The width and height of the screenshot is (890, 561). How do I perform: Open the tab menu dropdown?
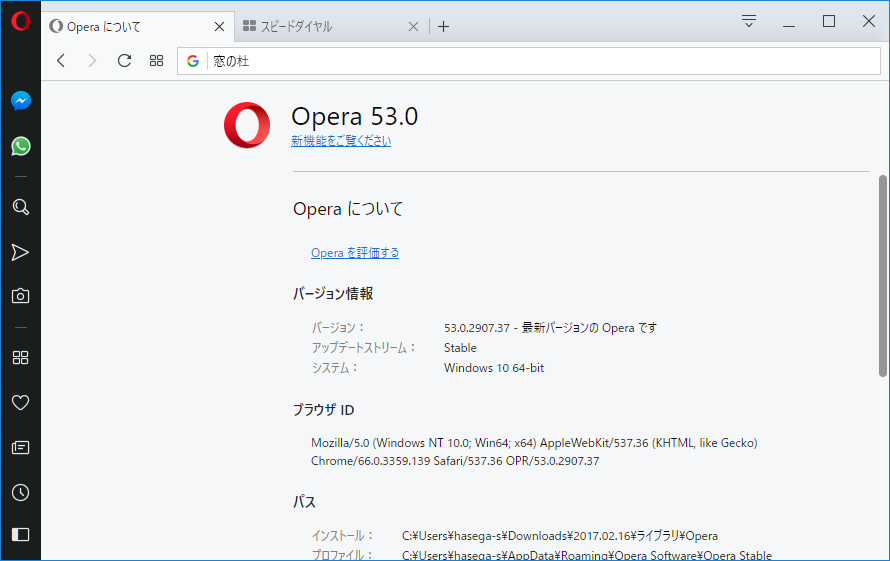coord(749,22)
